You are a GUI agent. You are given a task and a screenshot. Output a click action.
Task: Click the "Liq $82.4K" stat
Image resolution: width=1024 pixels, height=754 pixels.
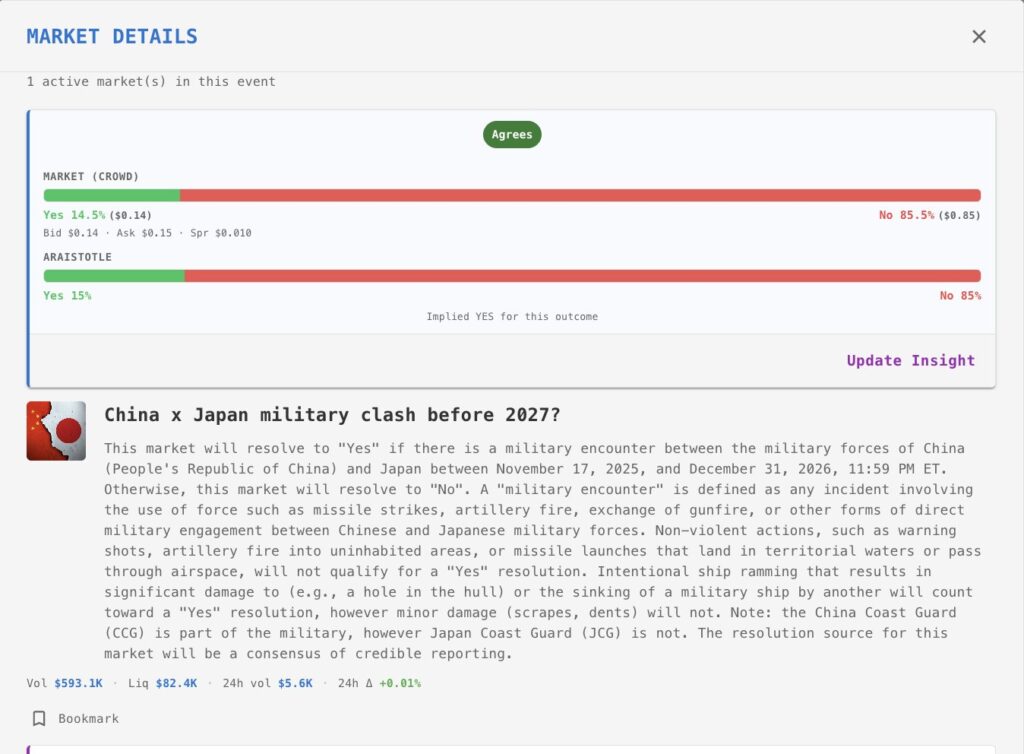pyautogui.click(x=163, y=683)
